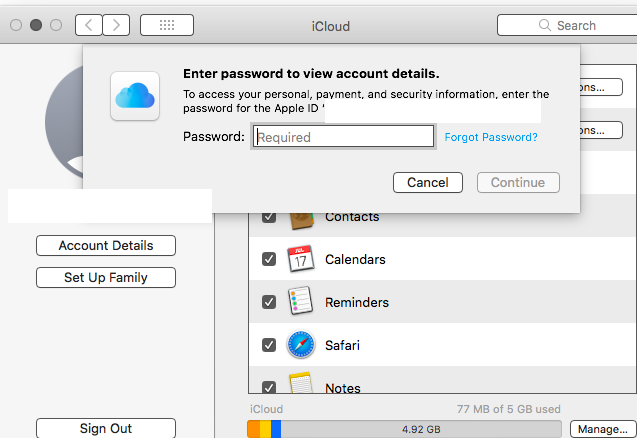The width and height of the screenshot is (637, 438).
Task: Click Manage... storage button
Action: pos(603,429)
